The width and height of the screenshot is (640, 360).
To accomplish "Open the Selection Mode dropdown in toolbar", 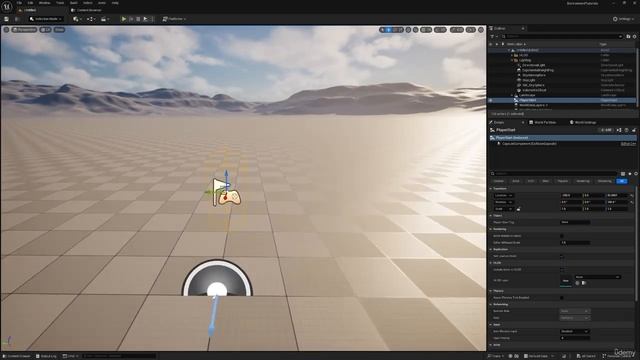I will 46,19.
